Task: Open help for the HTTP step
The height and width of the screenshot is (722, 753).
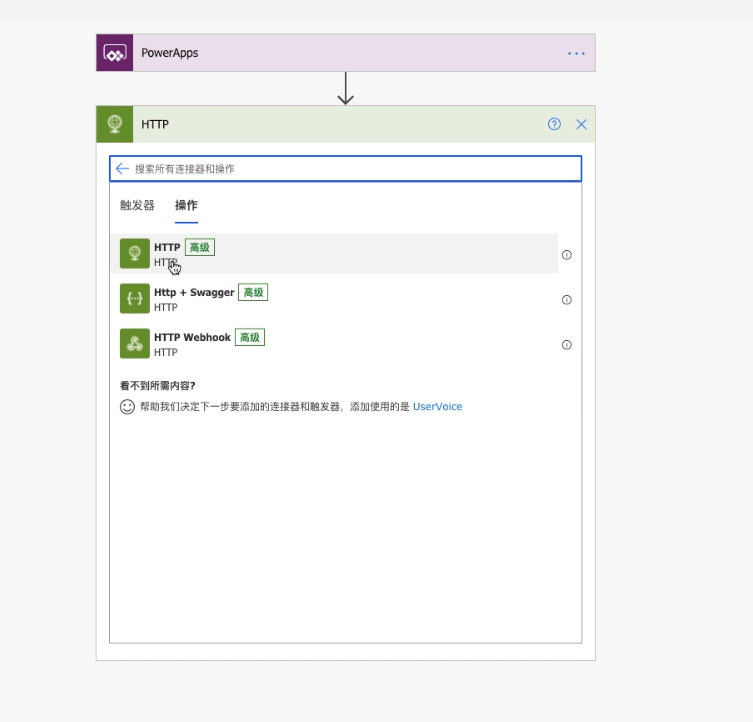Action: click(x=554, y=124)
